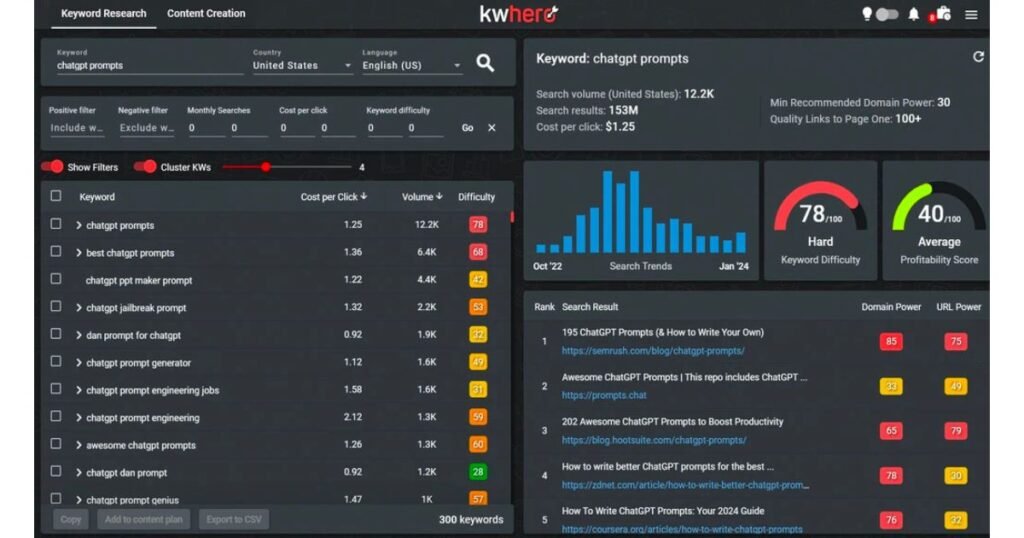Expand chatgpt prompt generator cluster

pyautogui.click(x=78, y=362)
